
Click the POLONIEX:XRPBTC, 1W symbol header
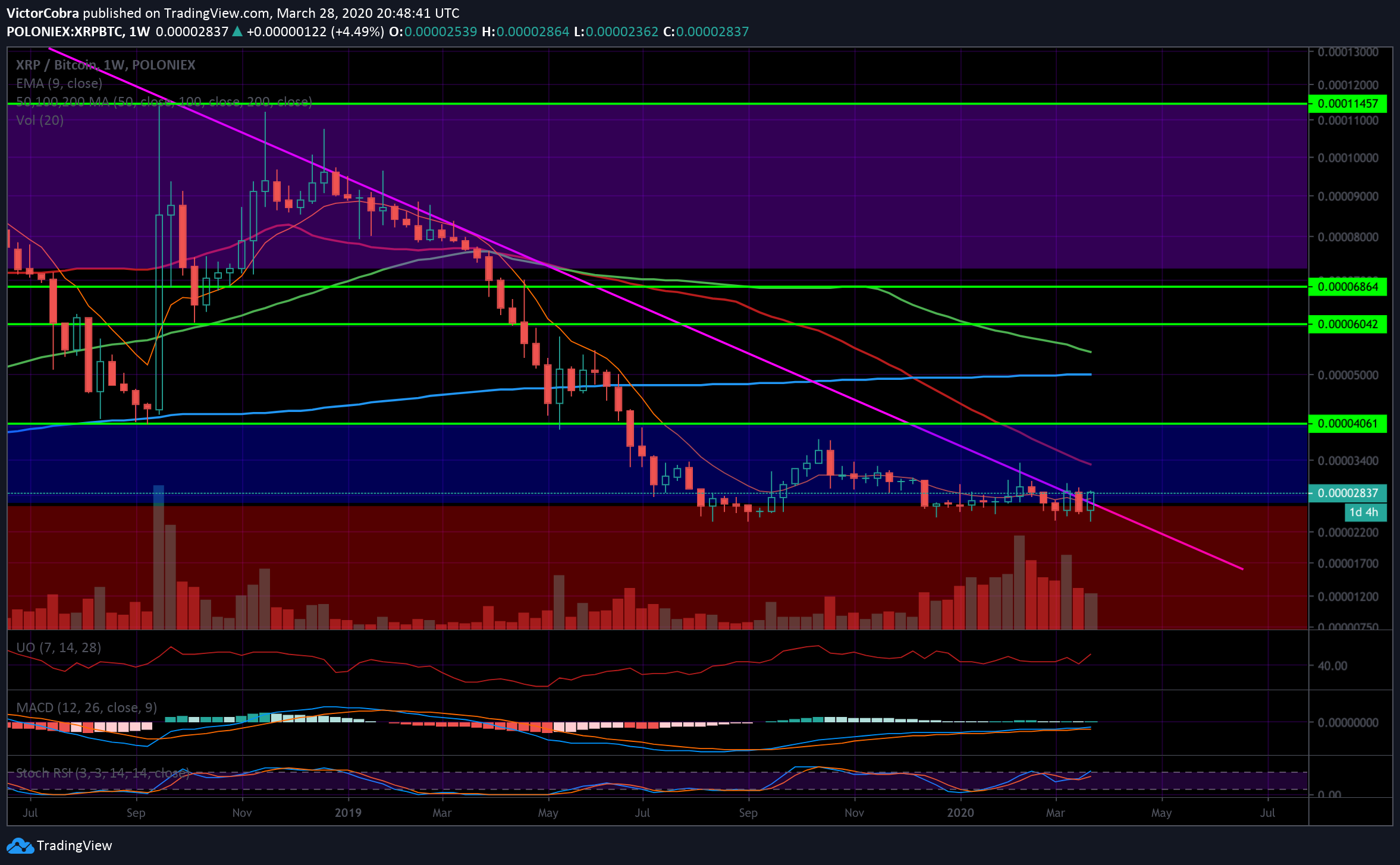click(79, 32)
